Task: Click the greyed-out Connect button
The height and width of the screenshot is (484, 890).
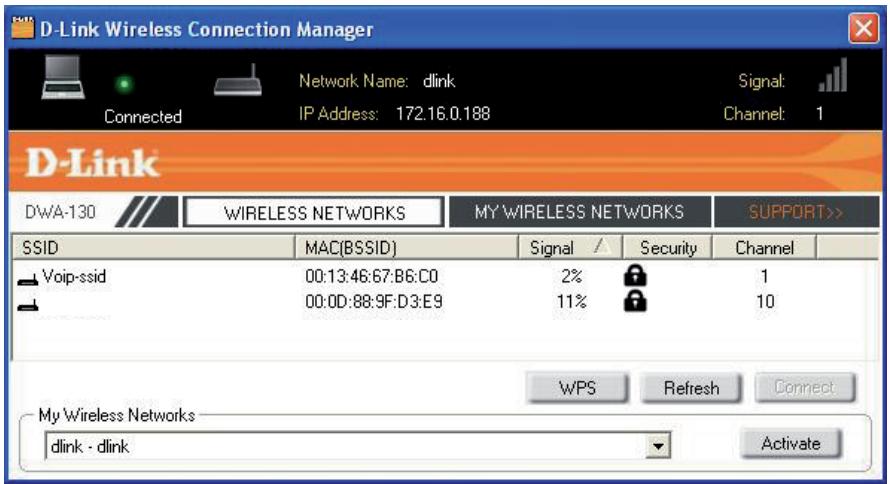Action: pos(805,388)
